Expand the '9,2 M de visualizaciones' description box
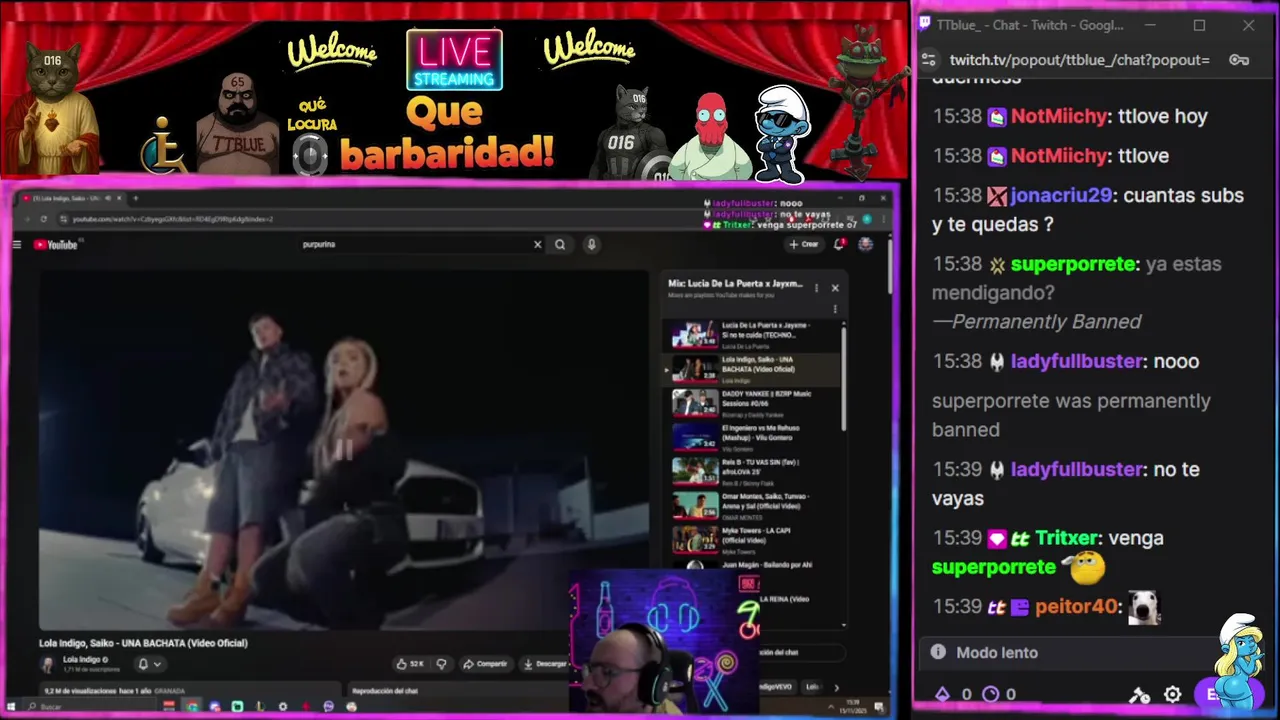Viewport: 1280px width, 720px height. [190, 690]
